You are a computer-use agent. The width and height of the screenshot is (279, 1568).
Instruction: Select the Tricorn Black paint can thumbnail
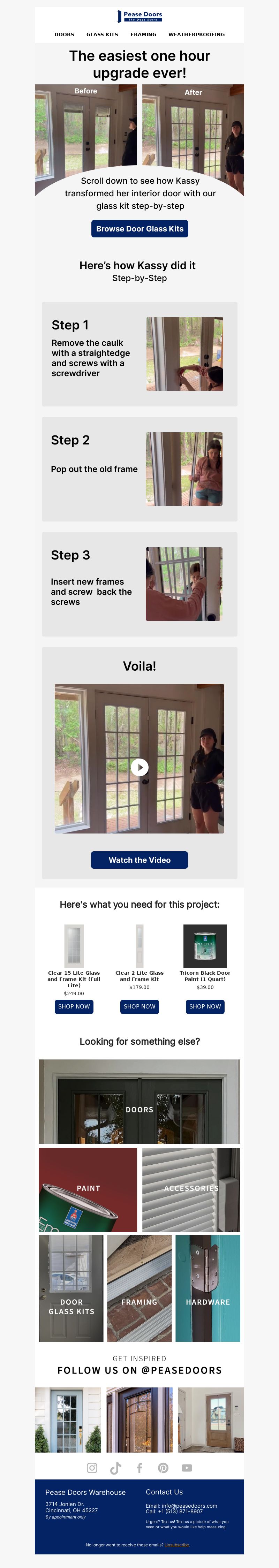[205, 946]
